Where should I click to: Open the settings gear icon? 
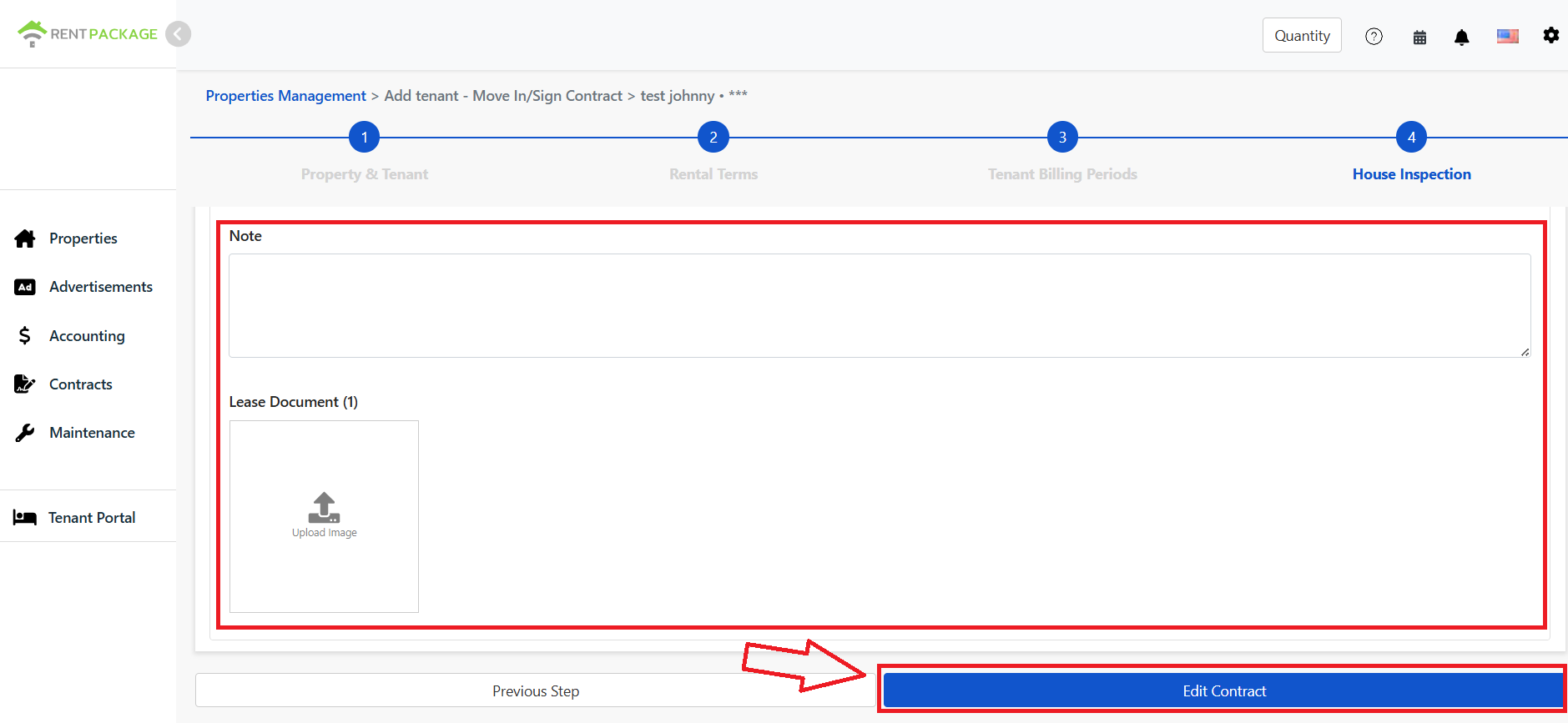click(x=1550, y=35)
